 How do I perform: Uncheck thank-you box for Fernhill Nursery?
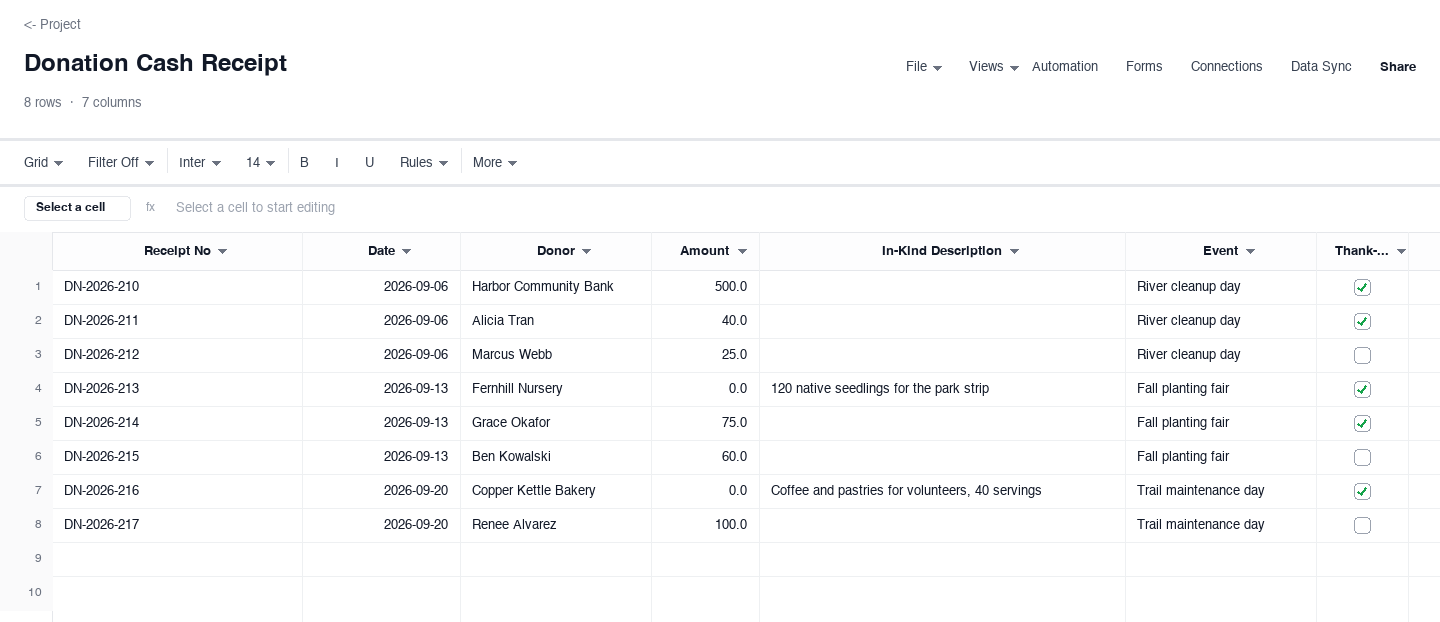(1362, 390)
